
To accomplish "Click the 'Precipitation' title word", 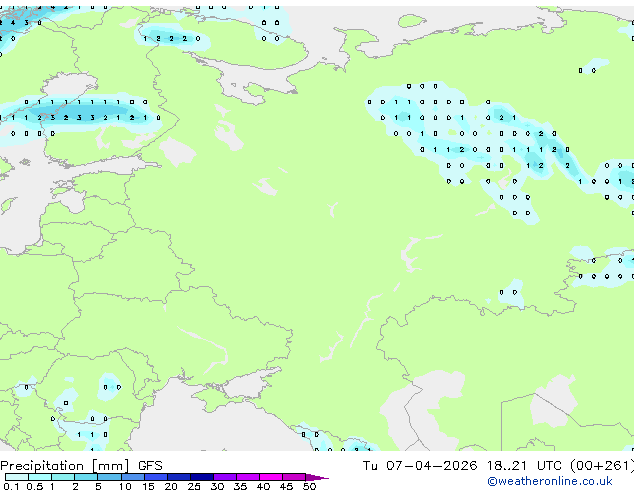I will (42, 466).
